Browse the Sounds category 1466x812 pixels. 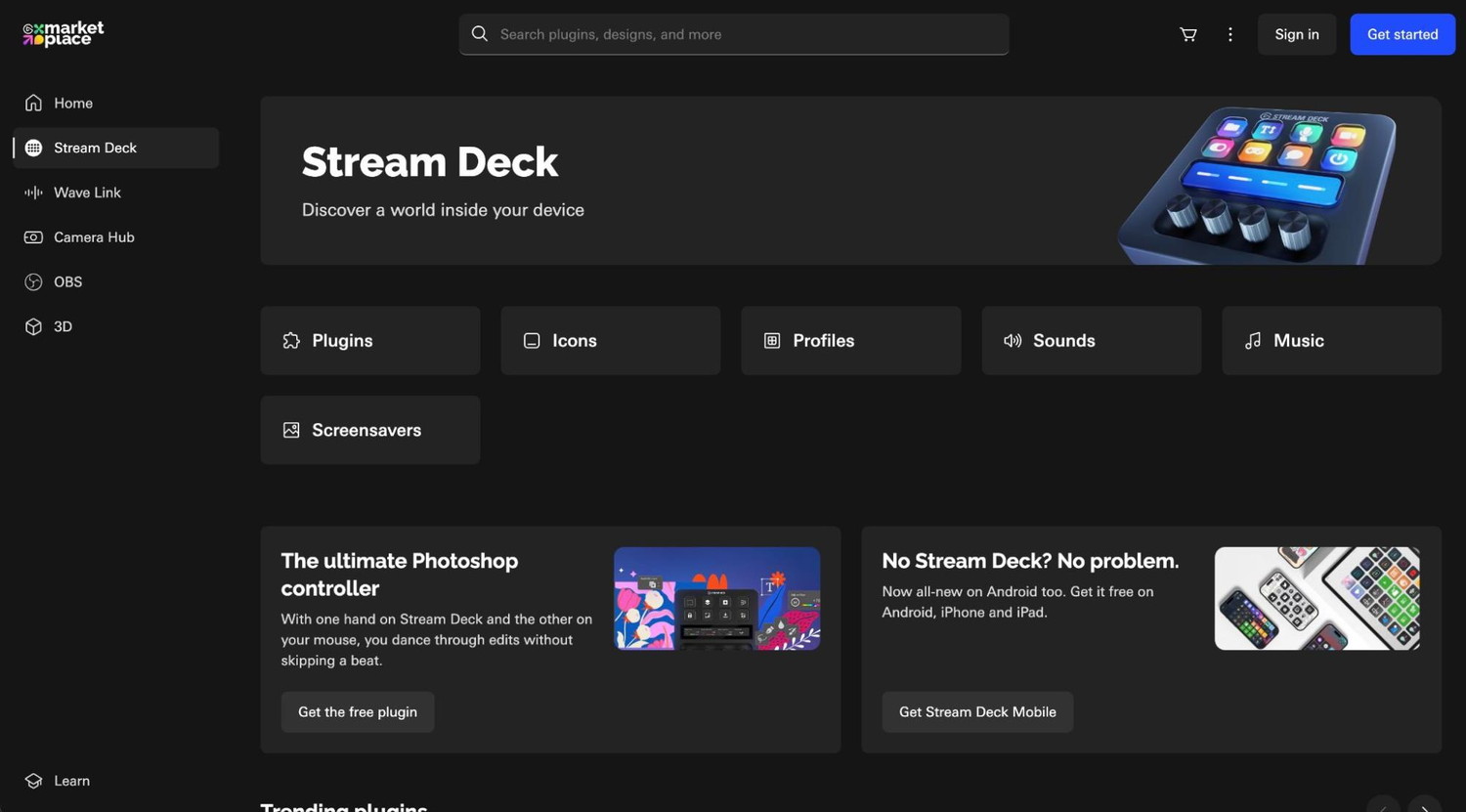click(1091, 341)
